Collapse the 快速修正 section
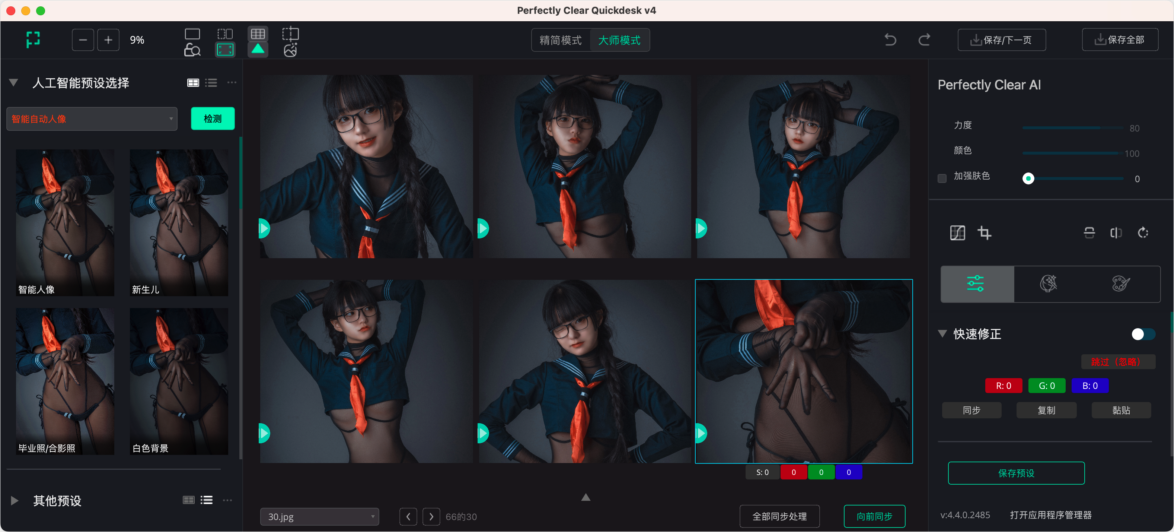Screen dimensions: 1174x532 click(x=943, y=334)
